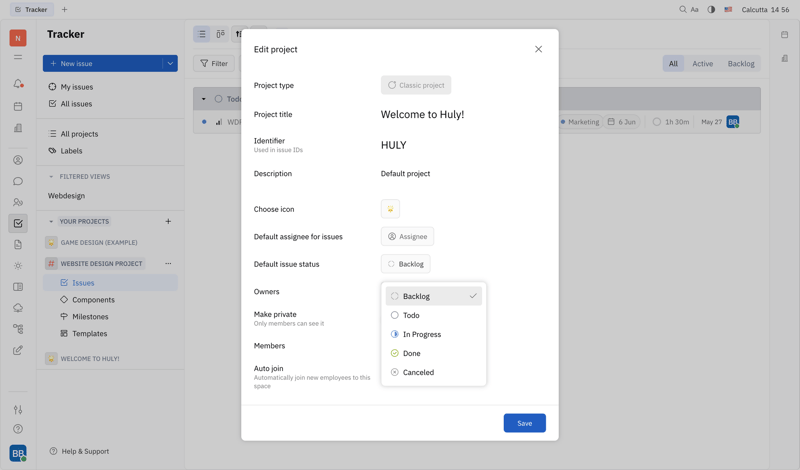Open the notifications bell icon in sidebar
This screenshot has width=800, height=470.
point(18,84)
